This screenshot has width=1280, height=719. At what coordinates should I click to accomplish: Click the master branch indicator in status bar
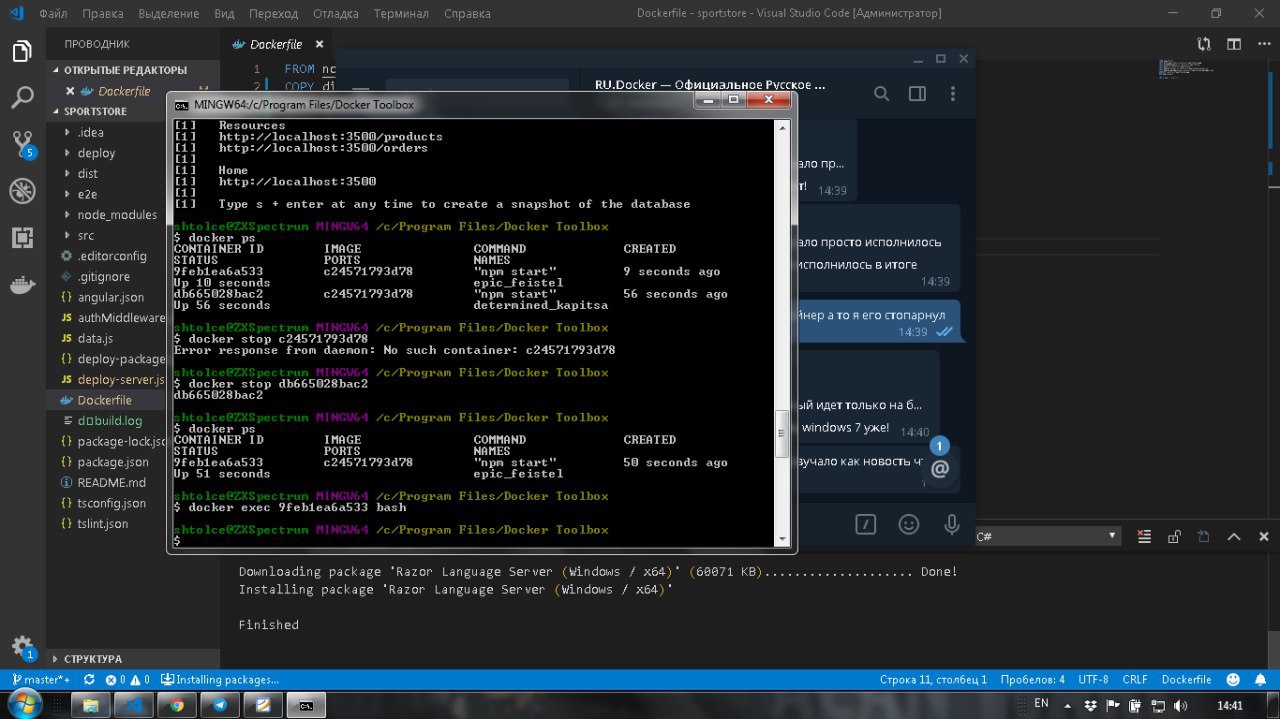pyautogui.click(x=40, y=680)
